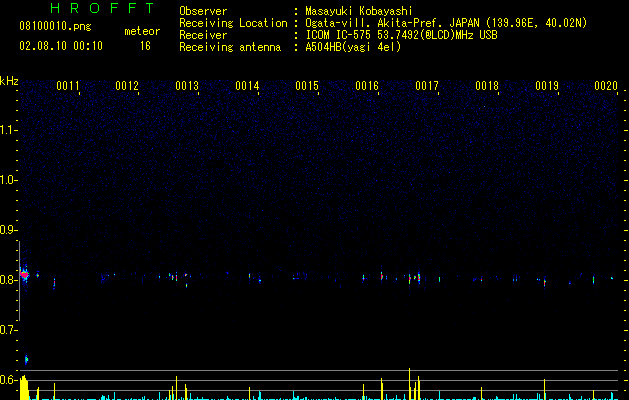629x400 pixels.
Task: Click the A504HB(yagi 4el) antenna text
Action: click(353, 47)
